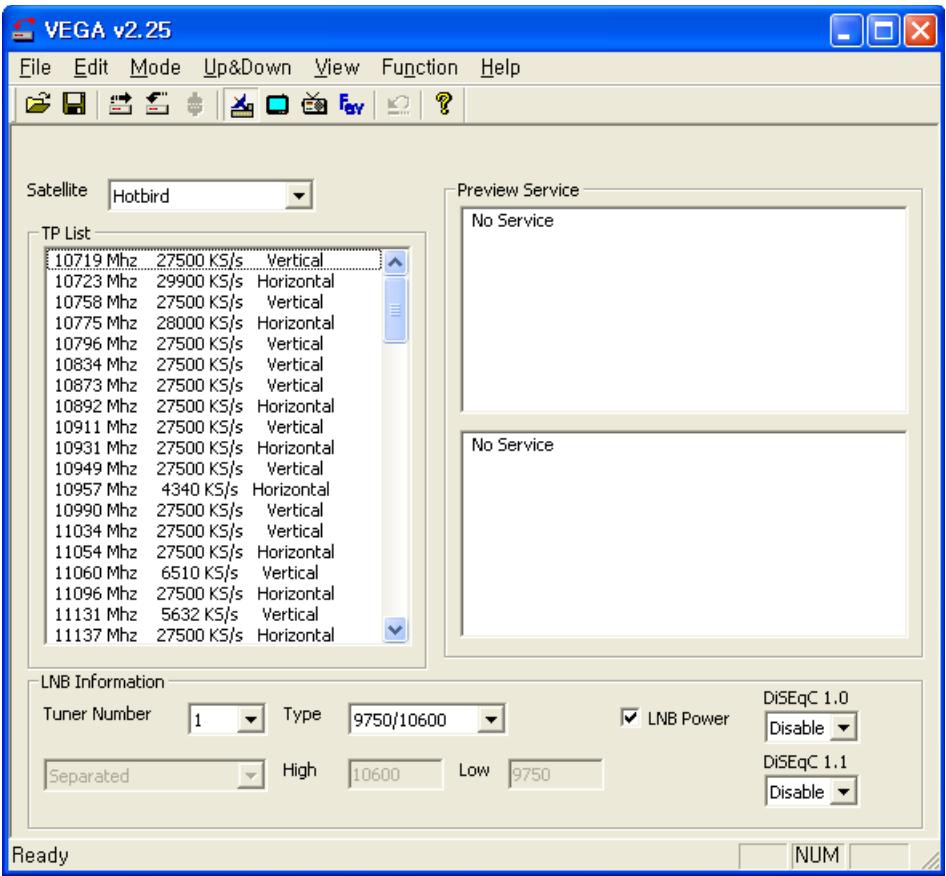Maximize the VEGA window
The image size is (946, 876).
883,30
